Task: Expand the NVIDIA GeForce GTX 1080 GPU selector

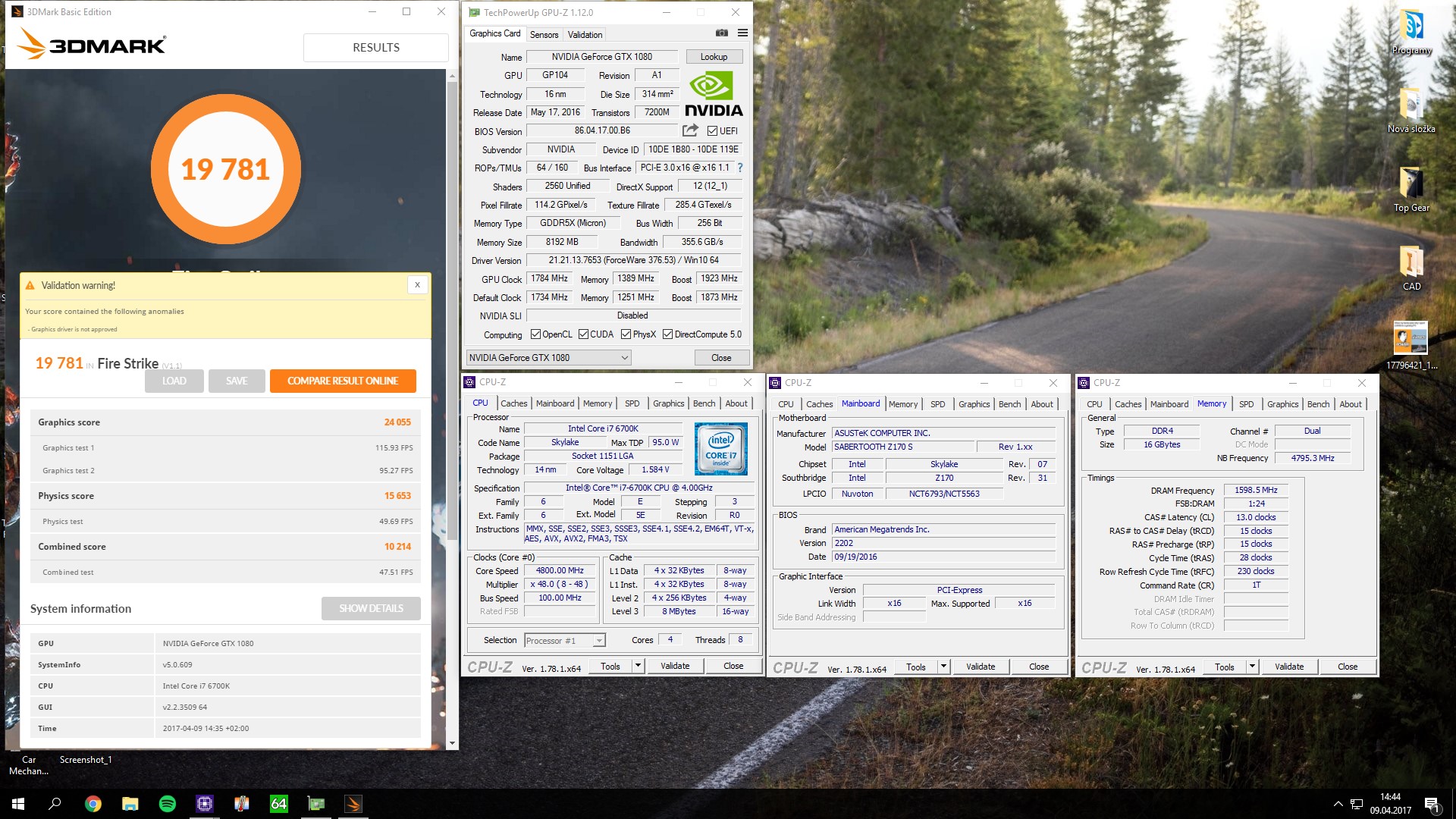Action: [x=548, y=358]
